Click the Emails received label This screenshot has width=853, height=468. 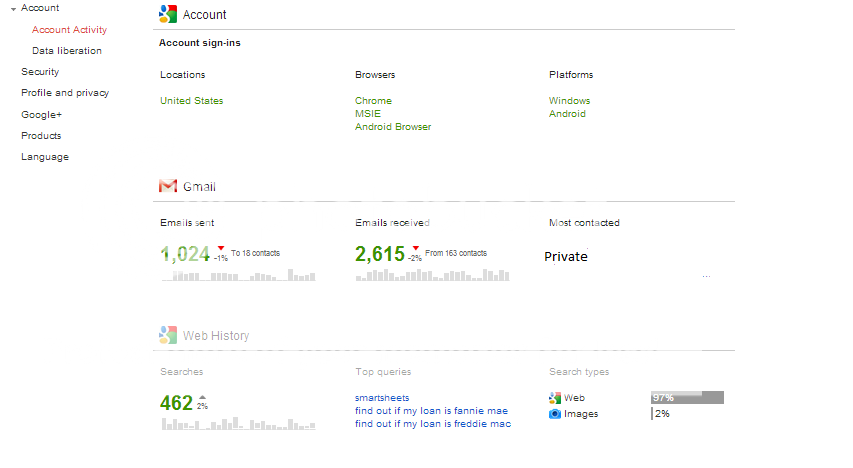(392, 223)
